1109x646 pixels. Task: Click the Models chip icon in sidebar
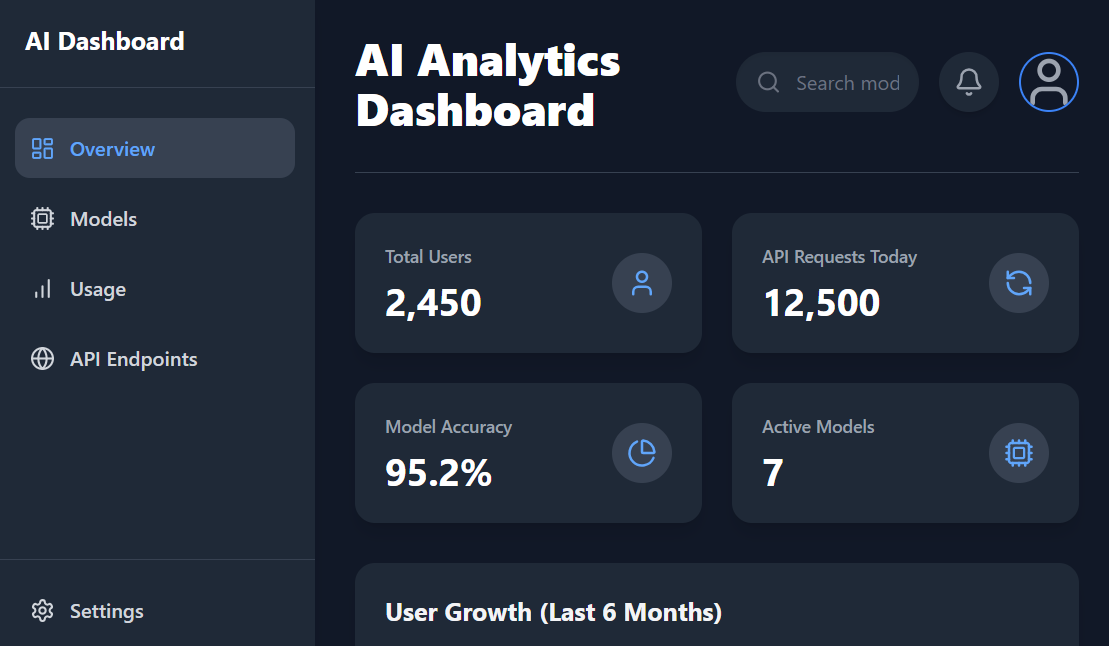click(x=42, y=218)
